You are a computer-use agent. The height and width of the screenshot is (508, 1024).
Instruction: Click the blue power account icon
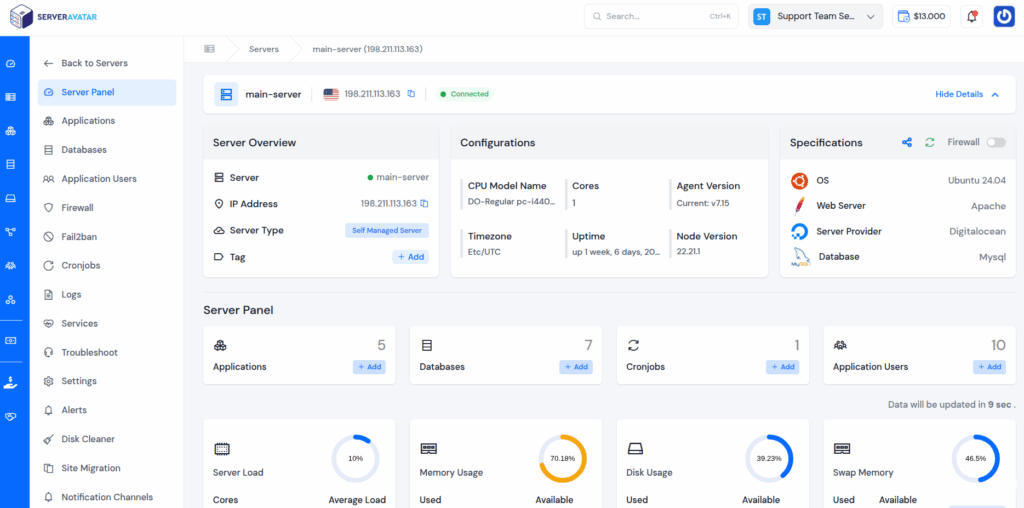1004,17
